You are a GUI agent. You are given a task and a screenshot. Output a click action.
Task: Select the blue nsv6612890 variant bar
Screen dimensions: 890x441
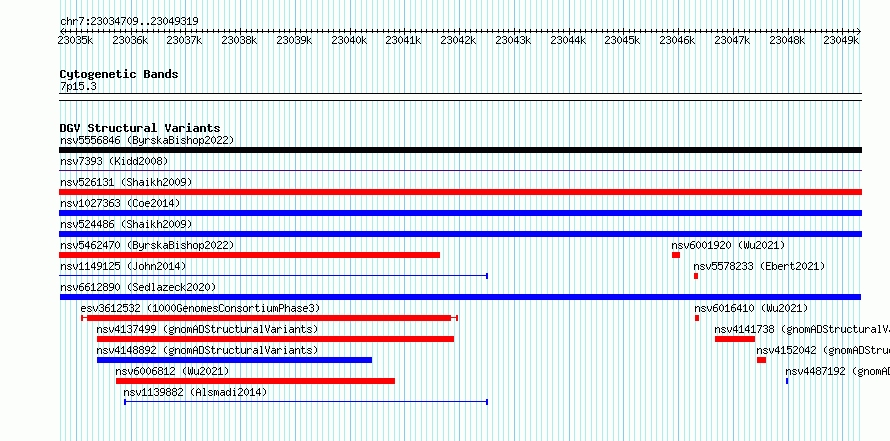coord(460,297)
